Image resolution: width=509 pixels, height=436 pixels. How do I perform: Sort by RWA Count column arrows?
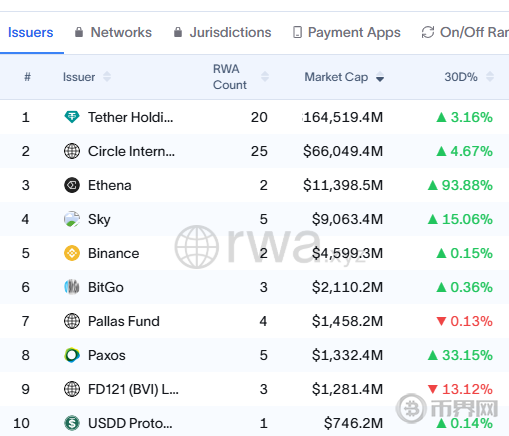click(265, 77)
